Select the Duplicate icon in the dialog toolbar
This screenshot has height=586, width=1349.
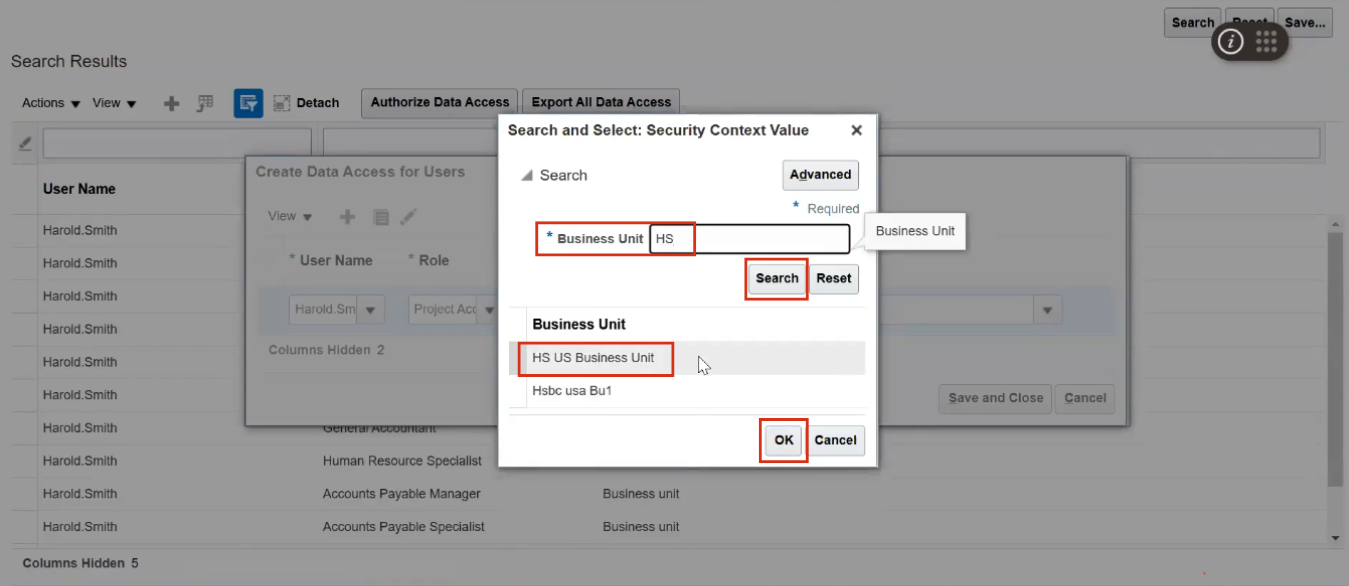(x=381, y=216)
